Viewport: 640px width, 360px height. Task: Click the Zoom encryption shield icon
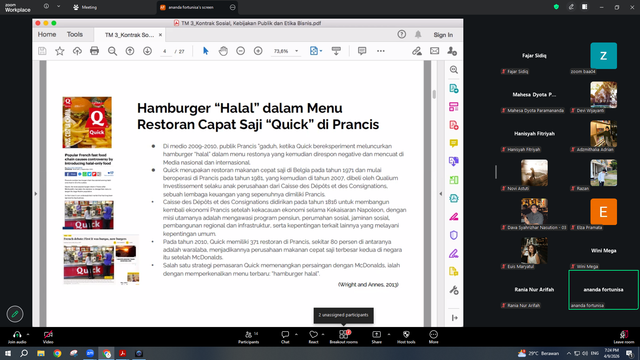pos(556,7)
